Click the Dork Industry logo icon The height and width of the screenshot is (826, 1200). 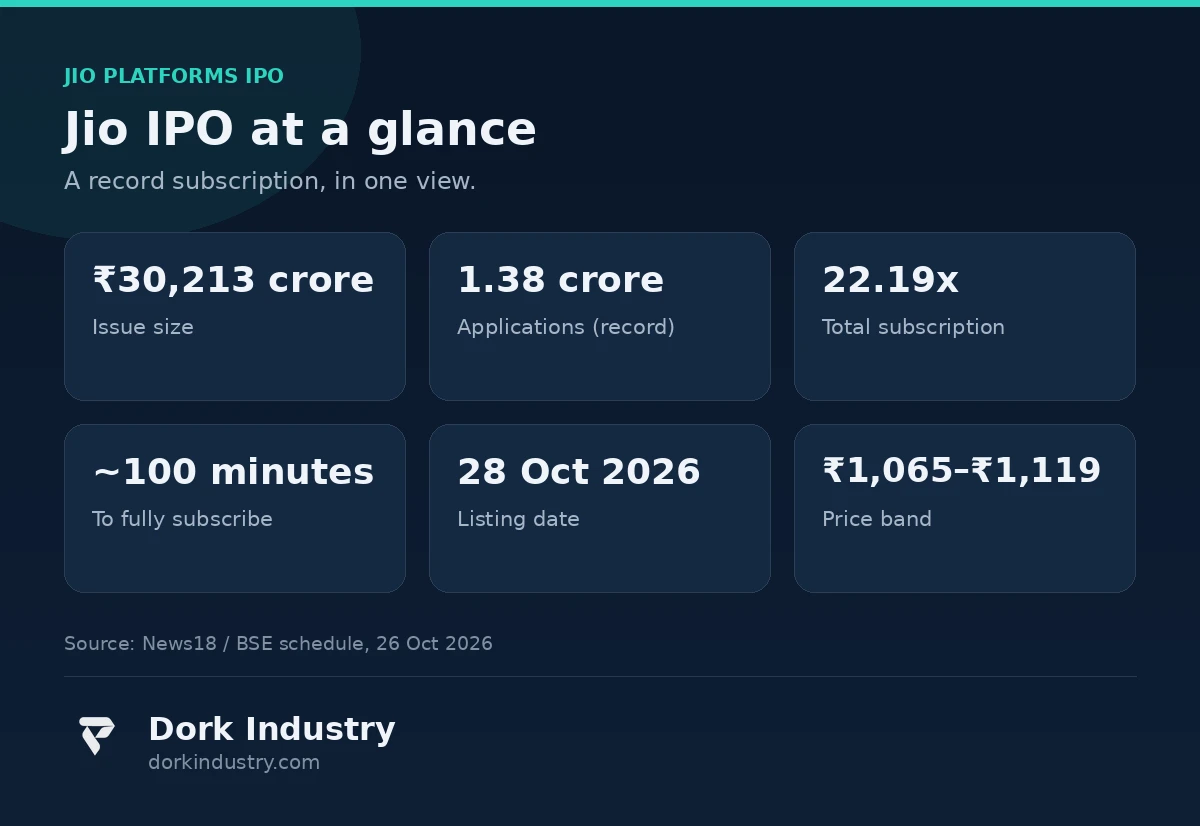click(97, 736)
